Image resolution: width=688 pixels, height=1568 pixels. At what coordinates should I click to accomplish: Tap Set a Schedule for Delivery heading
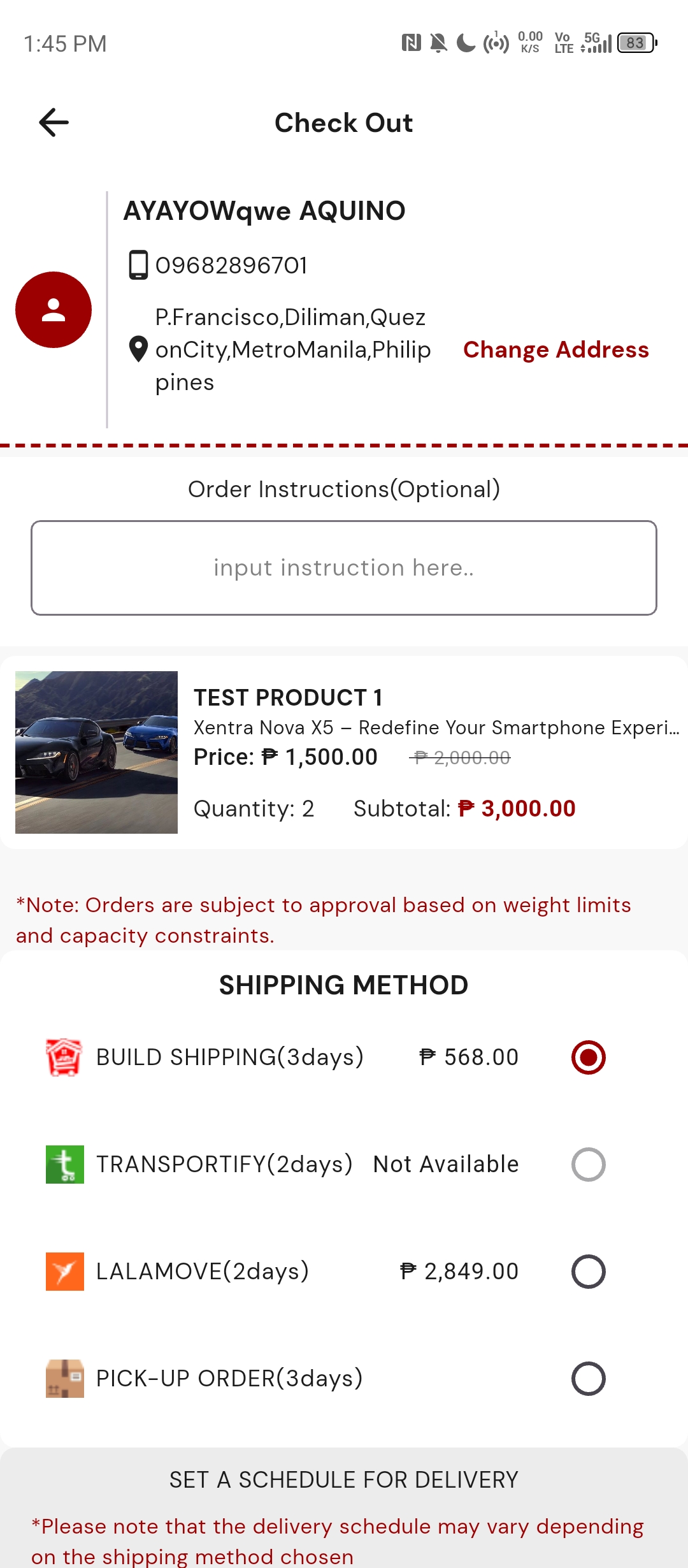(x=344, y=1480)
